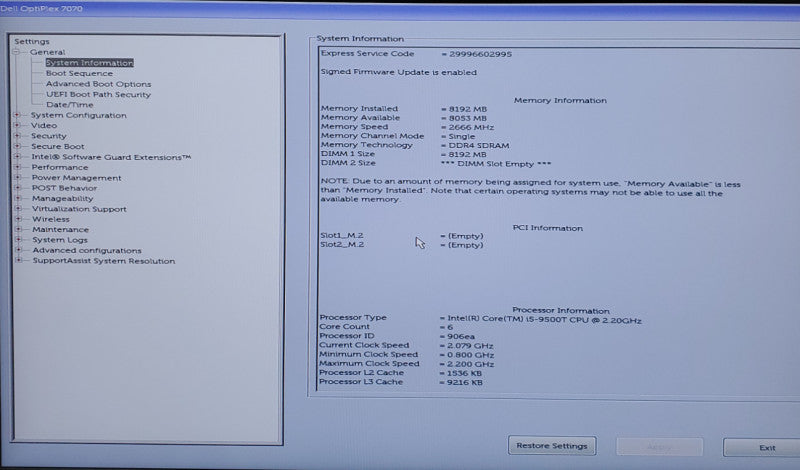
Task: Select the Manageability label
Action: 62,199
